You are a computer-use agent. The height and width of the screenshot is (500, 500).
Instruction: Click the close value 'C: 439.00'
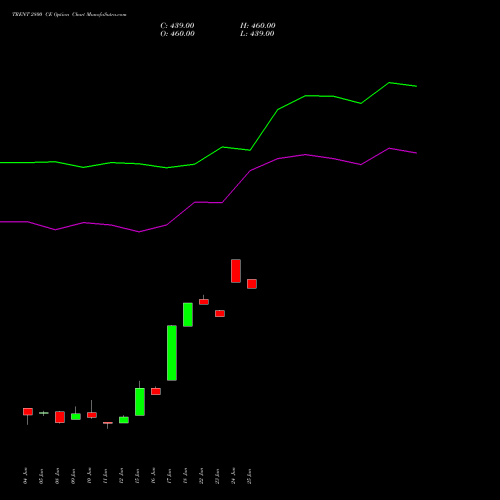[177, 26]
